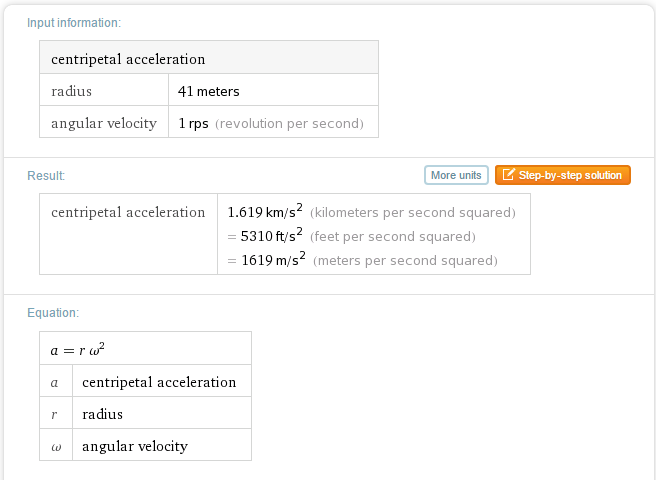
Task: Select the centripetal acceleration input header
Action: pyautogui.click(x=128, y=59)
